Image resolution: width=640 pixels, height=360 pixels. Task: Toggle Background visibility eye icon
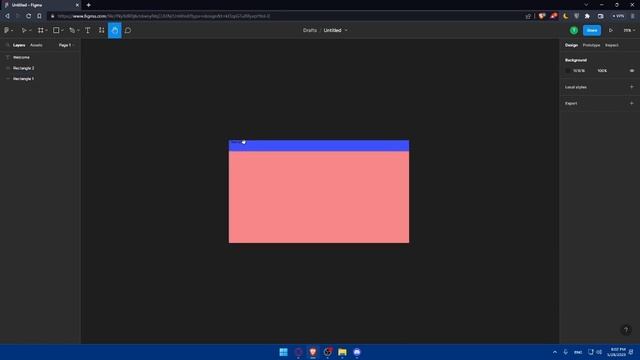[x=632, y=71]
